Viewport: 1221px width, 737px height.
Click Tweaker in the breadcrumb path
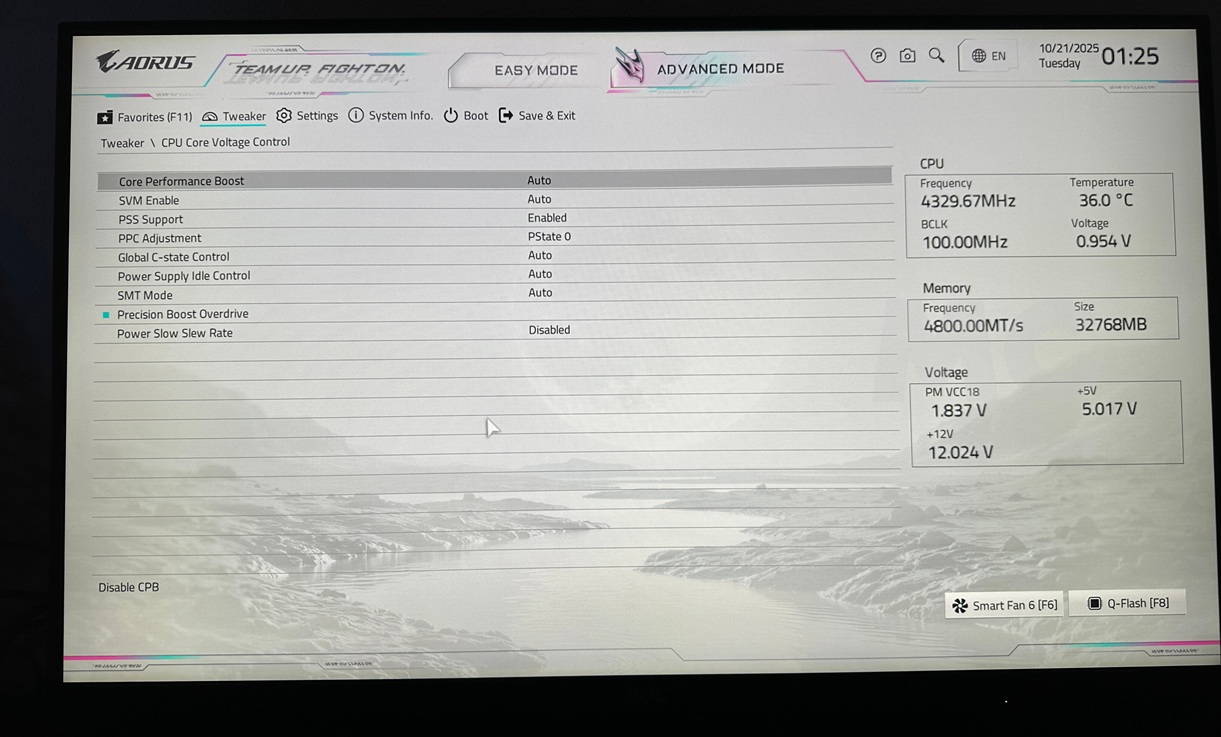122,143
